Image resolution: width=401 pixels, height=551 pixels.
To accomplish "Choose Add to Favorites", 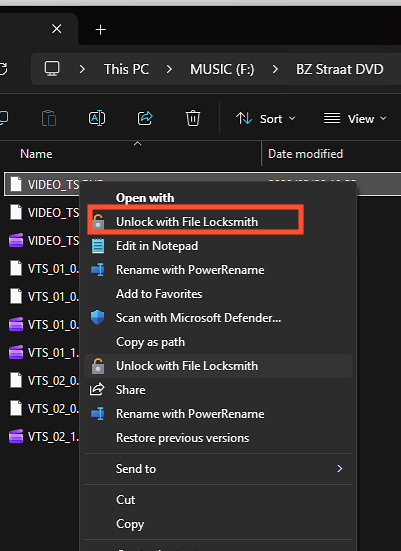I will tap(218, 294).
